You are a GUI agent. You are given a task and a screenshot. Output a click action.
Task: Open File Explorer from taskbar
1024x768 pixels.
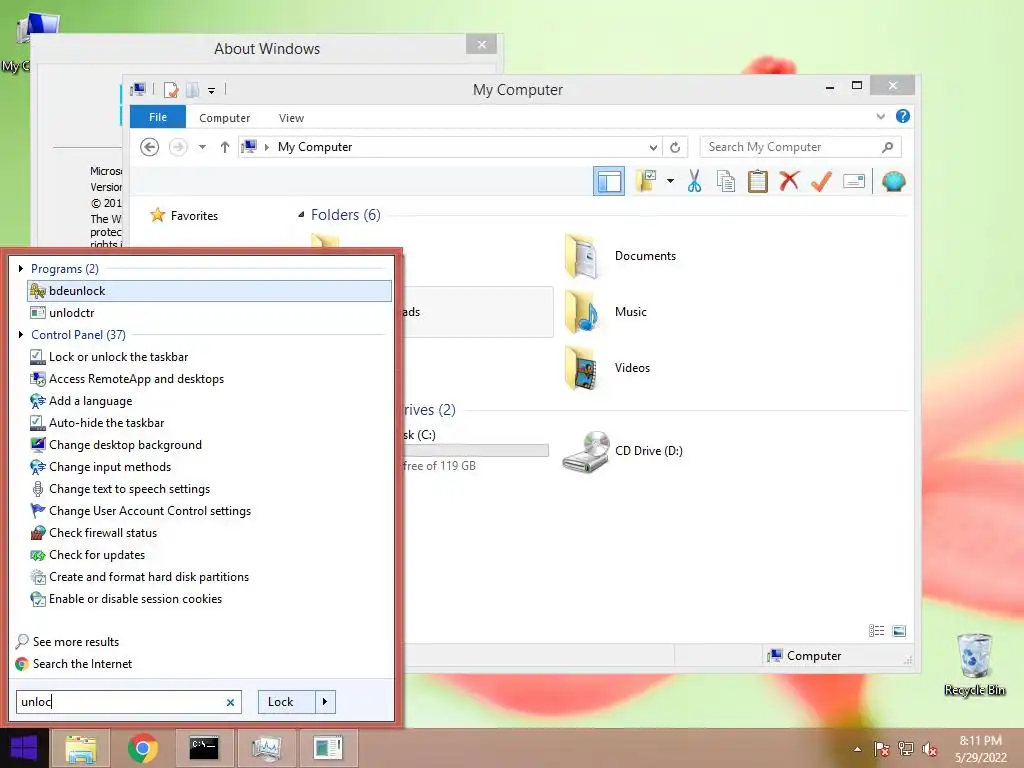pyautogui.click(x=81, y=748)
